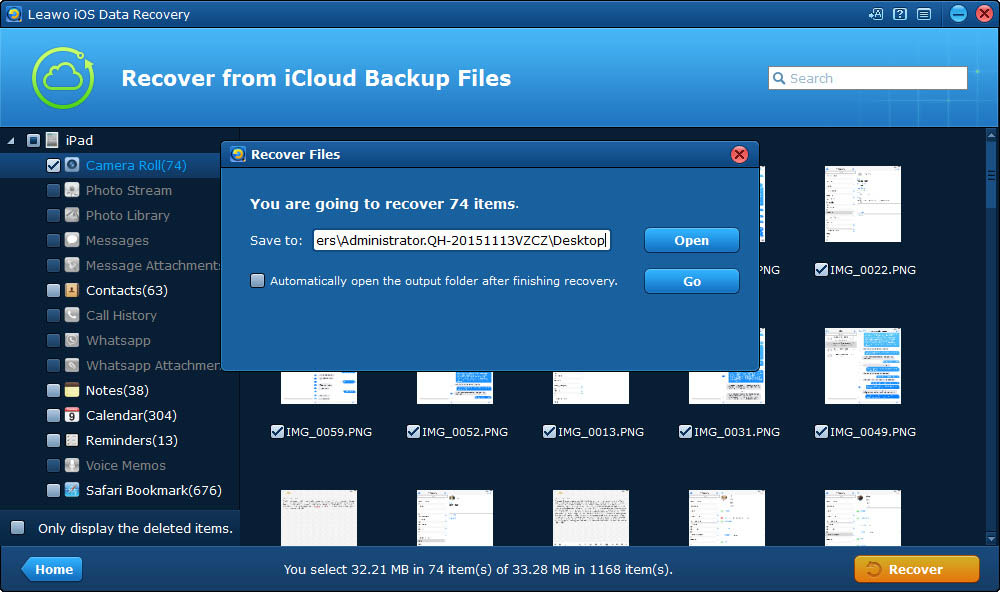This screenshot has width=1000, height=592.
Task: Close the Recover Files dialog
Action: pos(739,154)
